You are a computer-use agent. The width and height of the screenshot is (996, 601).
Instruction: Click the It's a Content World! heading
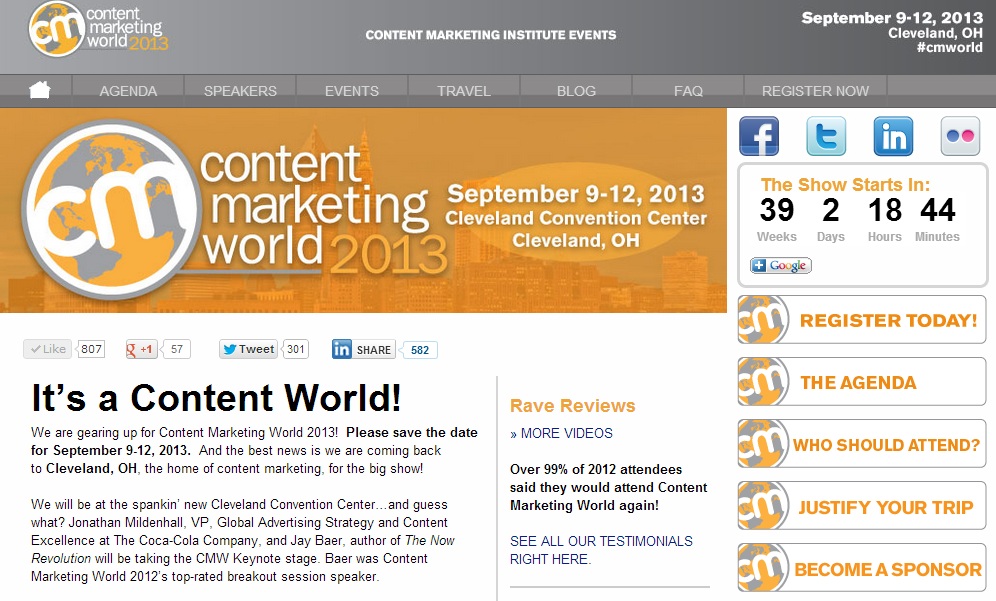coord(217,398)
